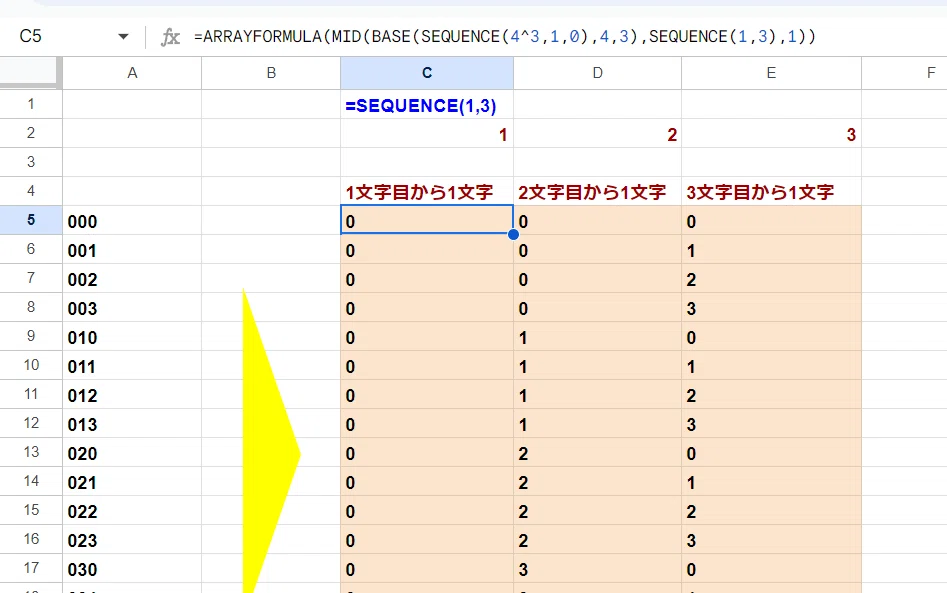The image size is (947, 593).
Task: Click cell A17 showing 030
Action: coord(132,568)
